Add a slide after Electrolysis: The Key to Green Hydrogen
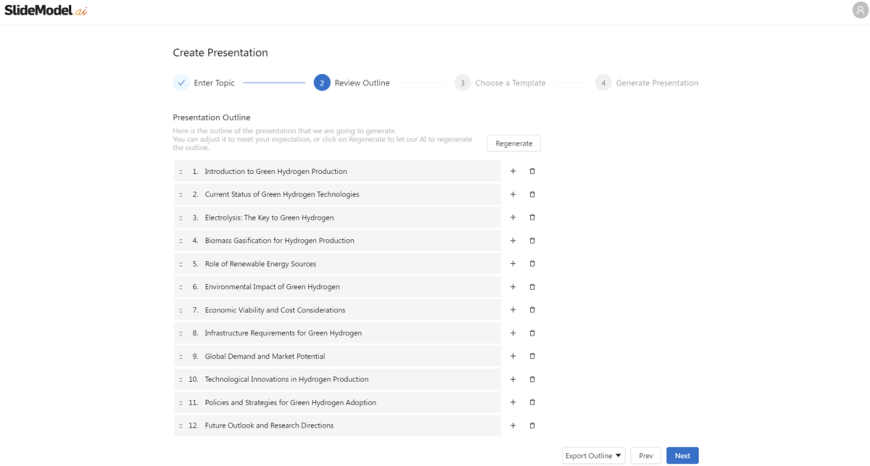The width and height of the screenshot is (870, 466). [513, 217]
